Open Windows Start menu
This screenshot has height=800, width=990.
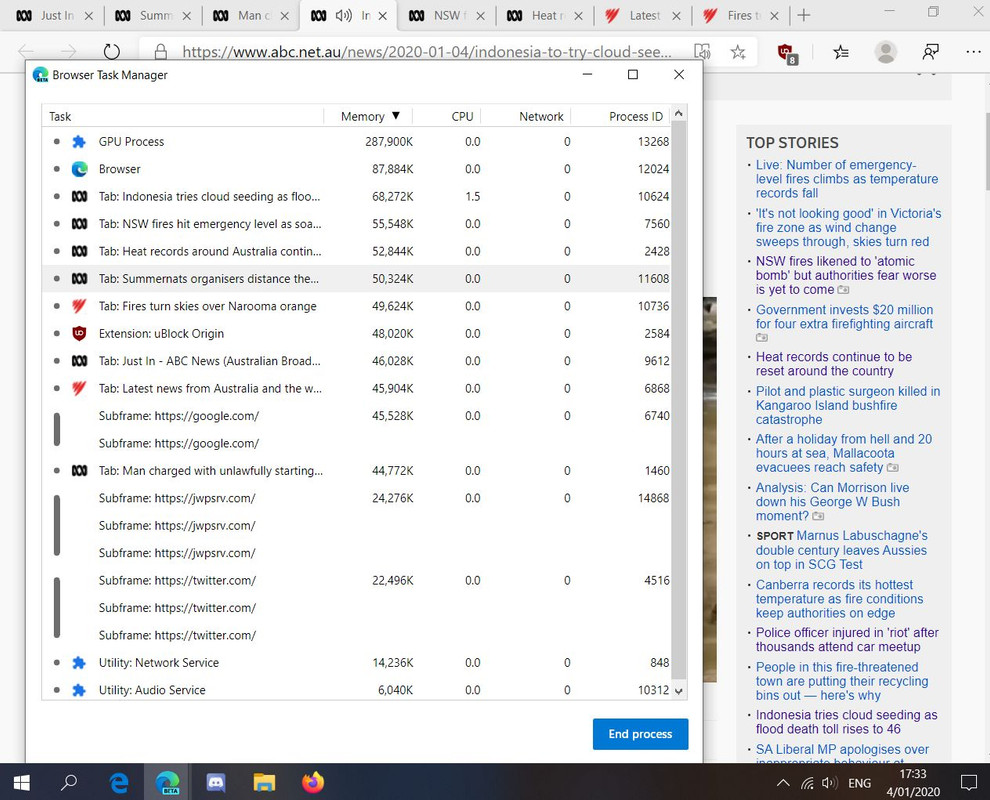click(21, 783)
